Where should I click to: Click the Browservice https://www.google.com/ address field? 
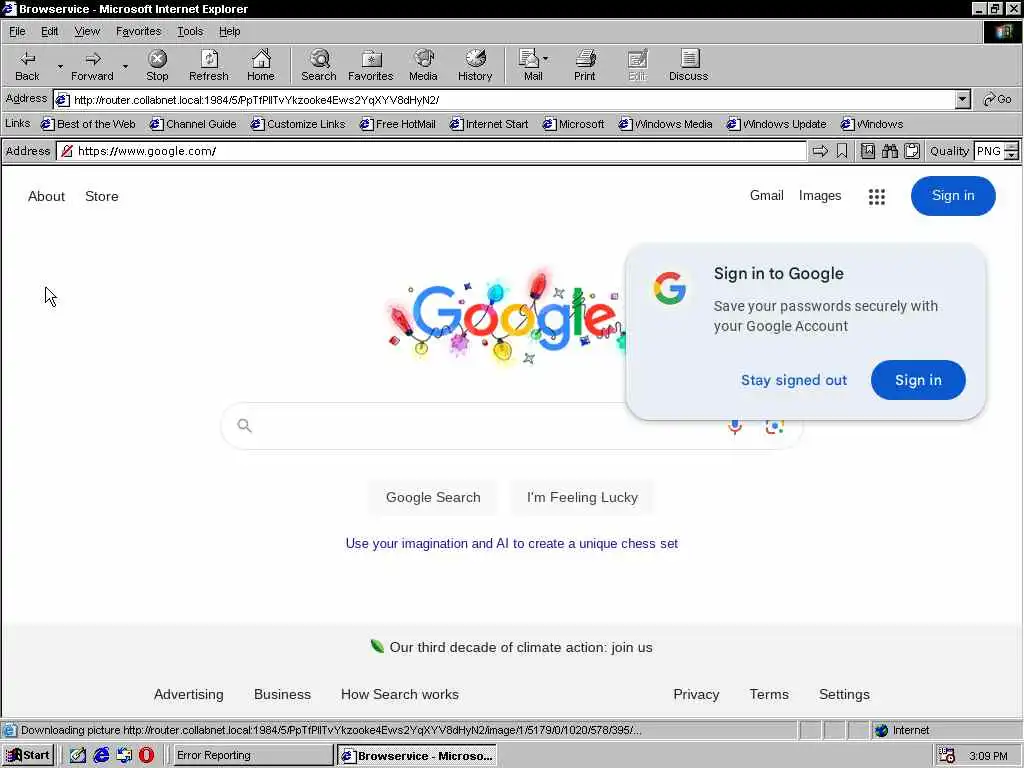[x=432, y=152]
